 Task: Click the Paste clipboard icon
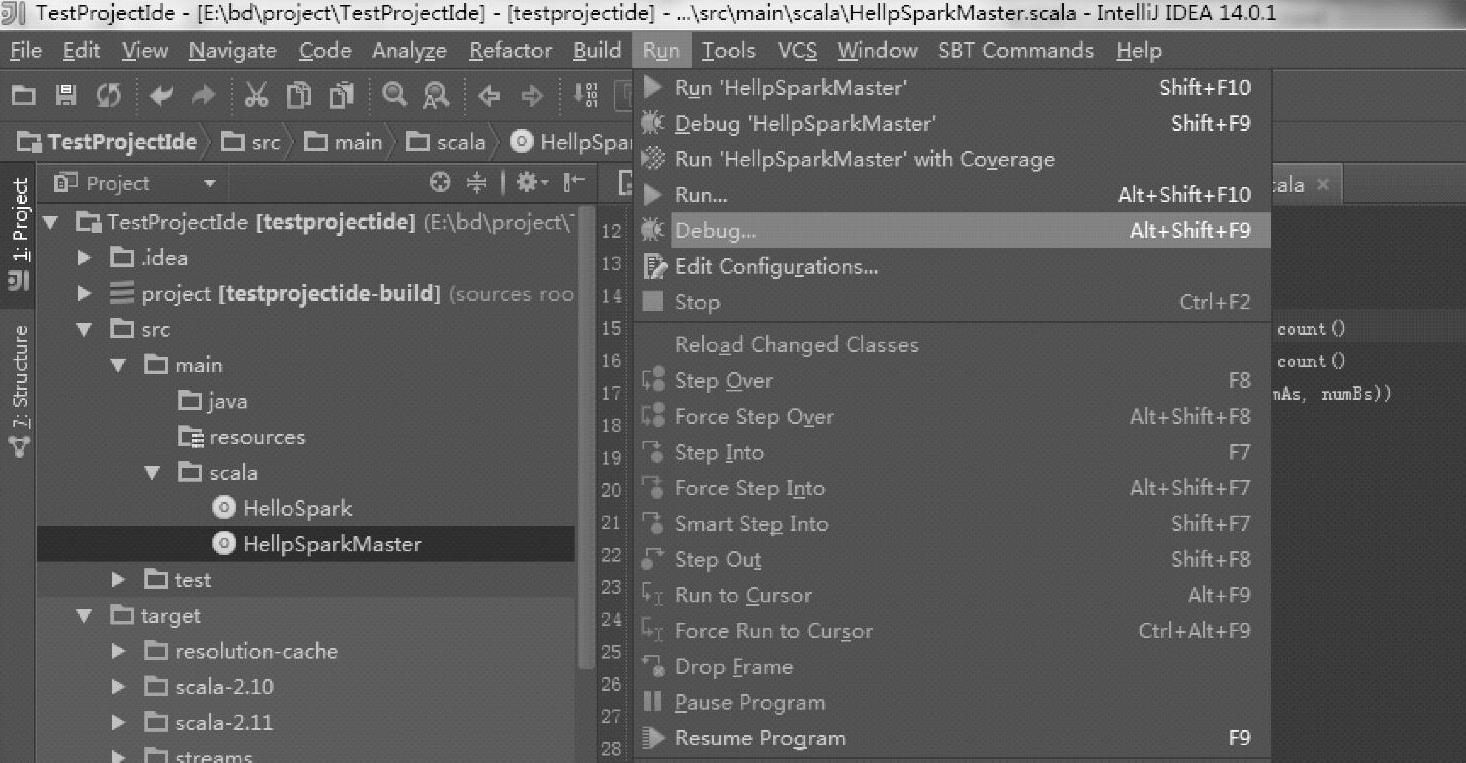click(x=341, y=96)
